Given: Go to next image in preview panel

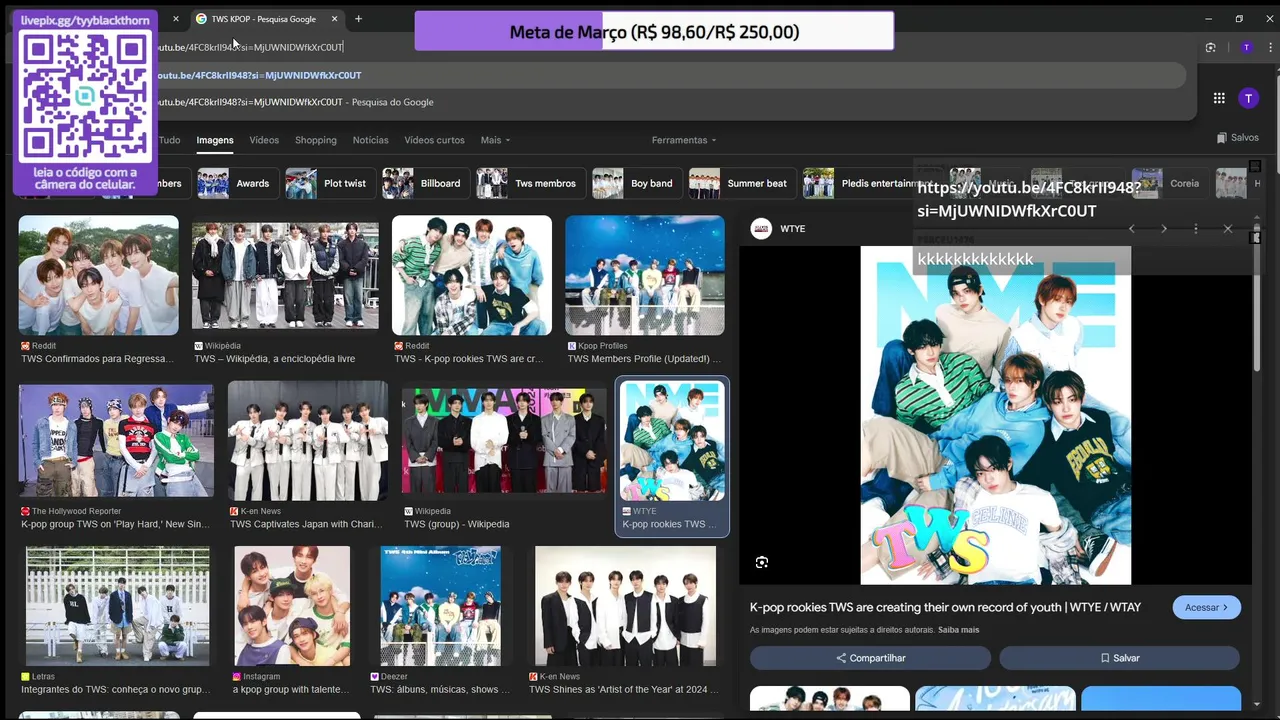Looking at the screenshot, I should [1164, 229].
